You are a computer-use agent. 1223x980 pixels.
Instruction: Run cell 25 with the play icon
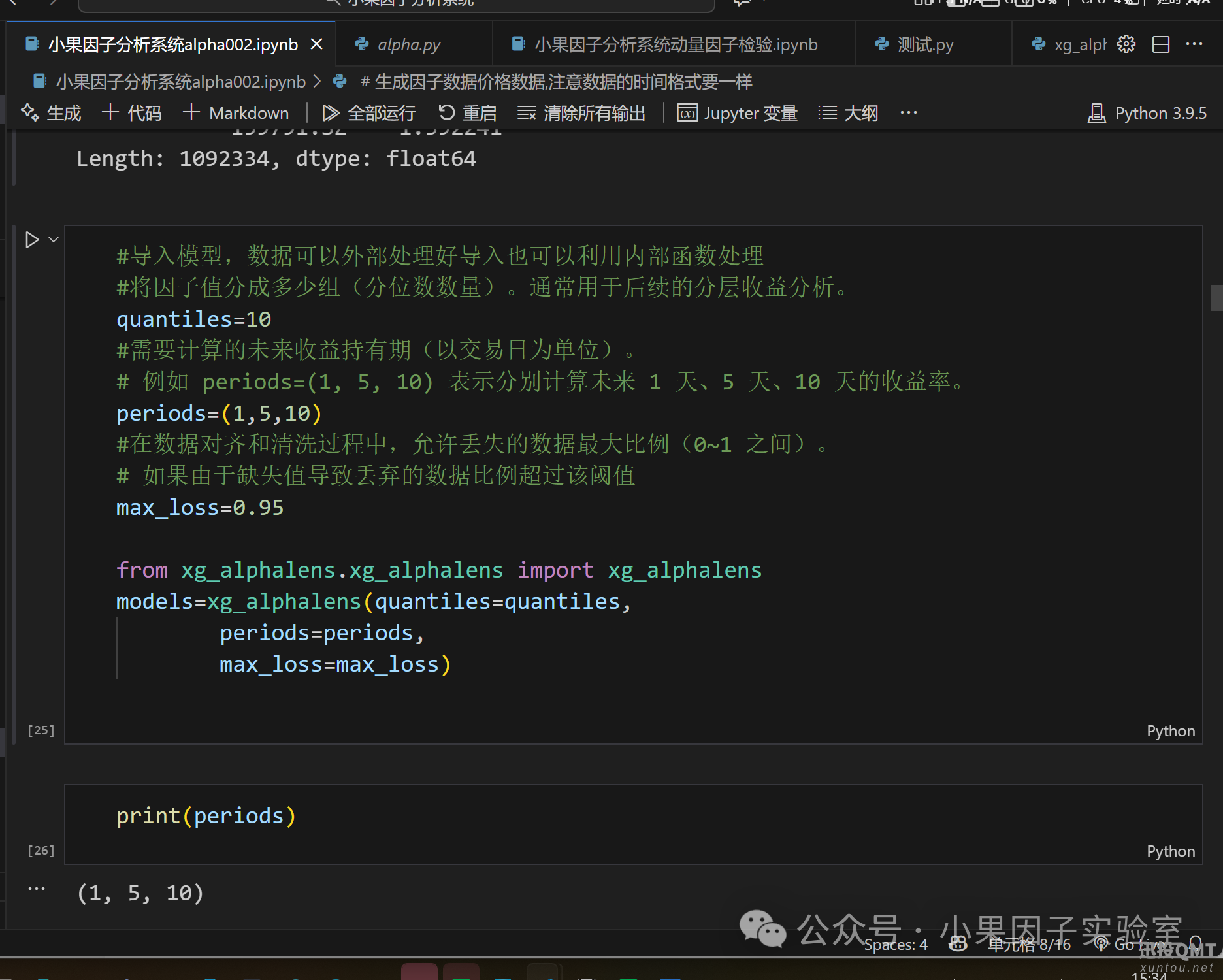(31, 240)
